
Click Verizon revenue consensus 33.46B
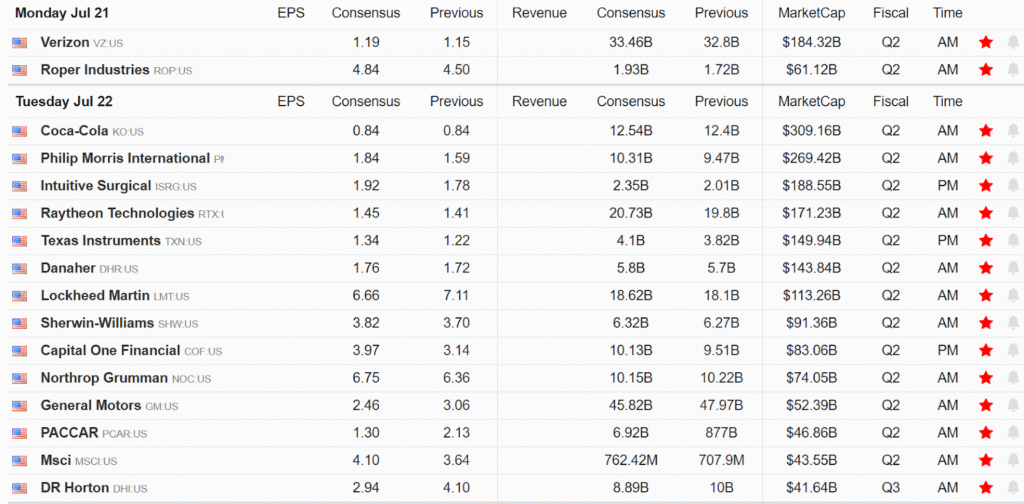coord(630,42)
